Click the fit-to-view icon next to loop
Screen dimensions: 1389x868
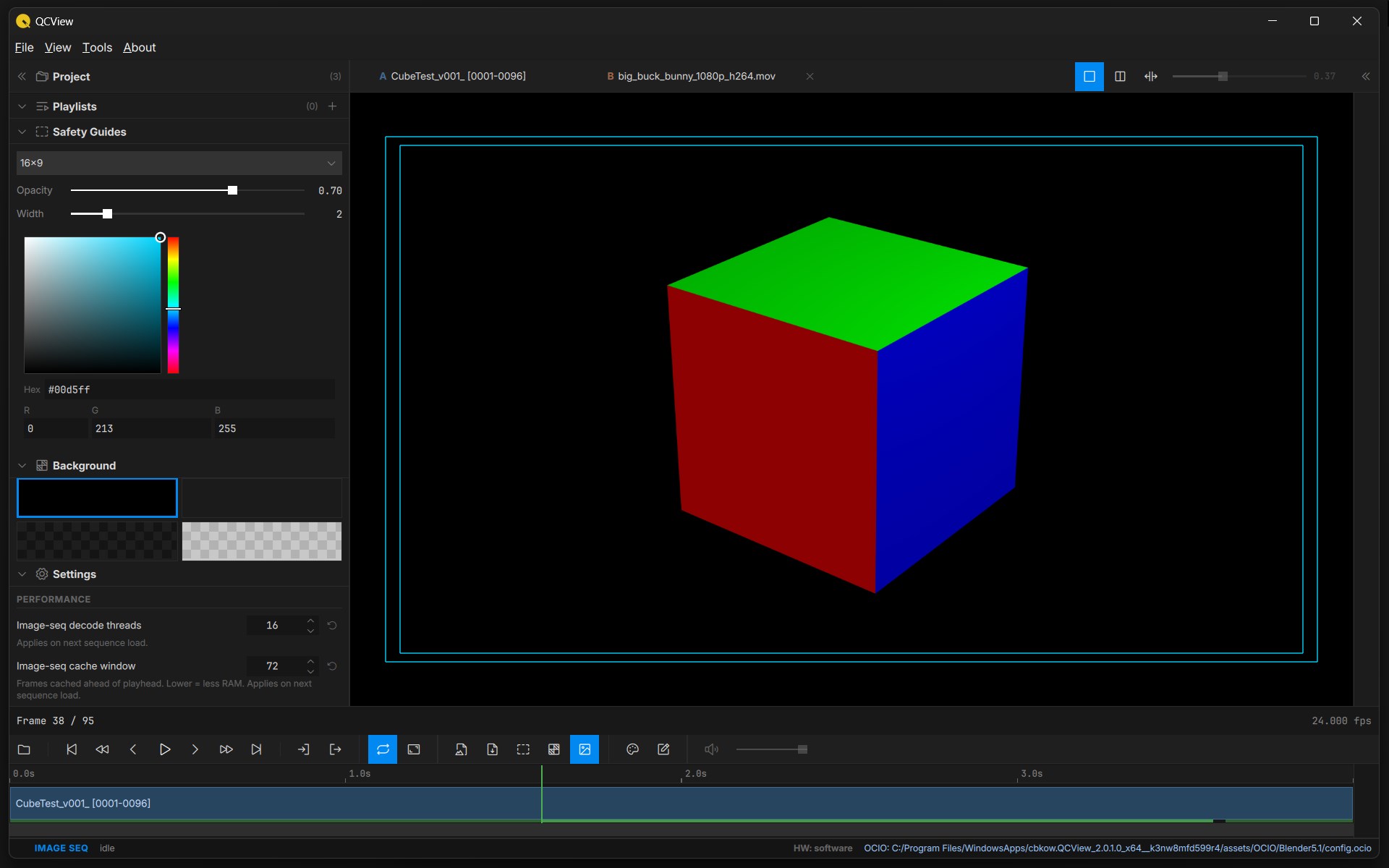(x=414, y=749)
